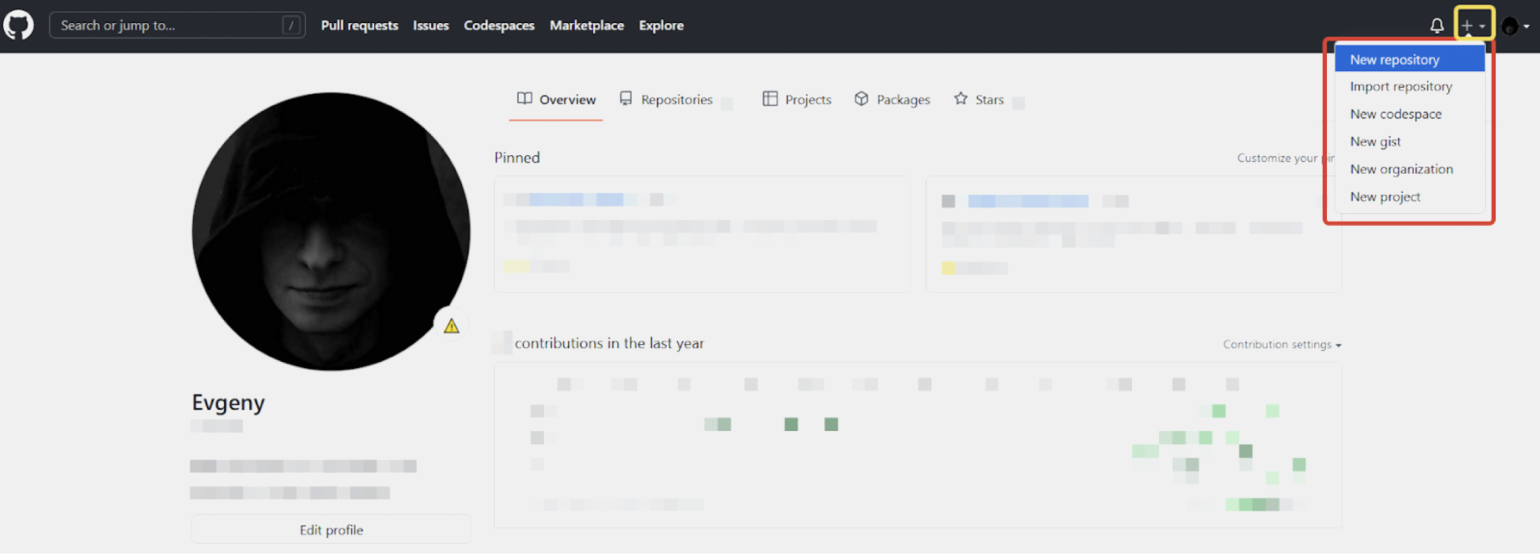1540x554 pixels.
Task: Click the Stars star icon
Action: [960, 99]
